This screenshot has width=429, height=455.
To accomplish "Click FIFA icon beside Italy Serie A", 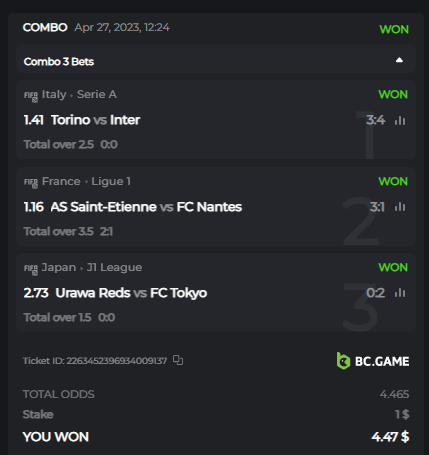I will (31, 96).
